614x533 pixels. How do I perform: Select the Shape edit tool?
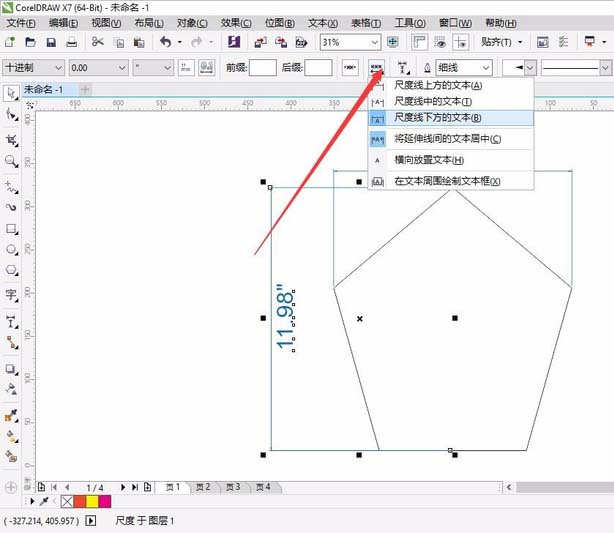pos(11,115)
